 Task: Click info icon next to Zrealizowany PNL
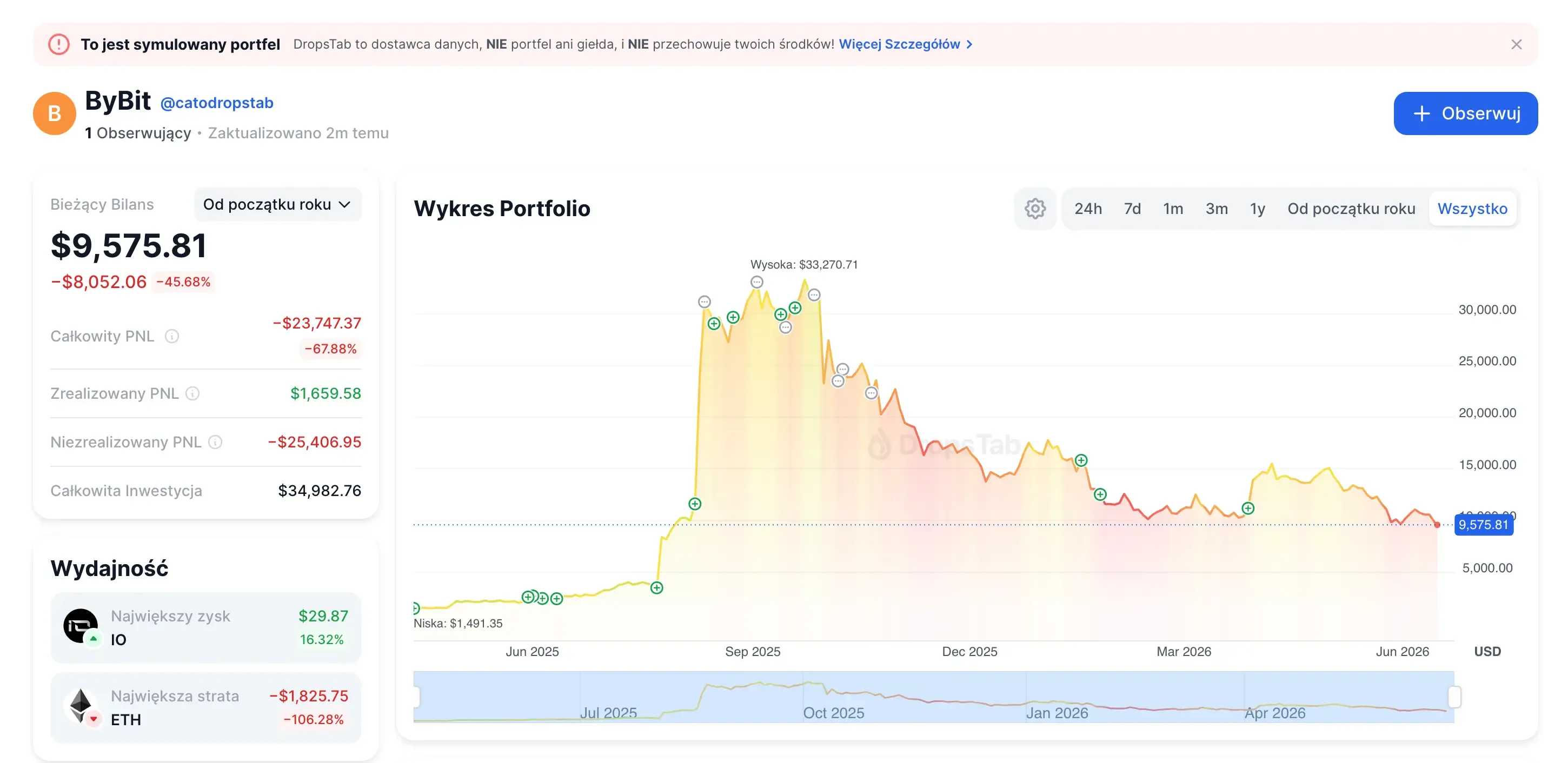pos(192,394)
